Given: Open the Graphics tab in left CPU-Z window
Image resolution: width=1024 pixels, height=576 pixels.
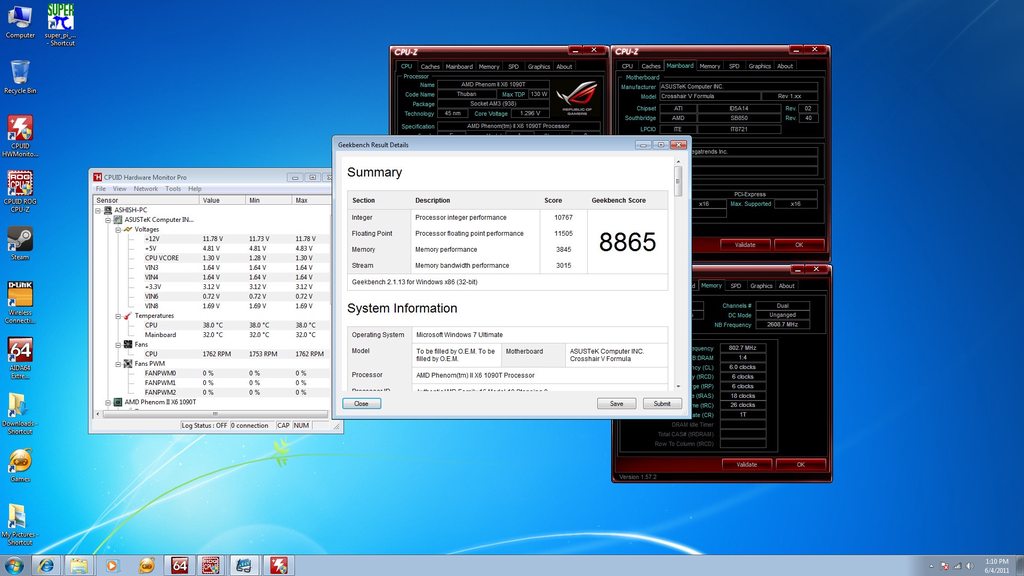Looking at the screenshot, I should [x=539, y=67].
